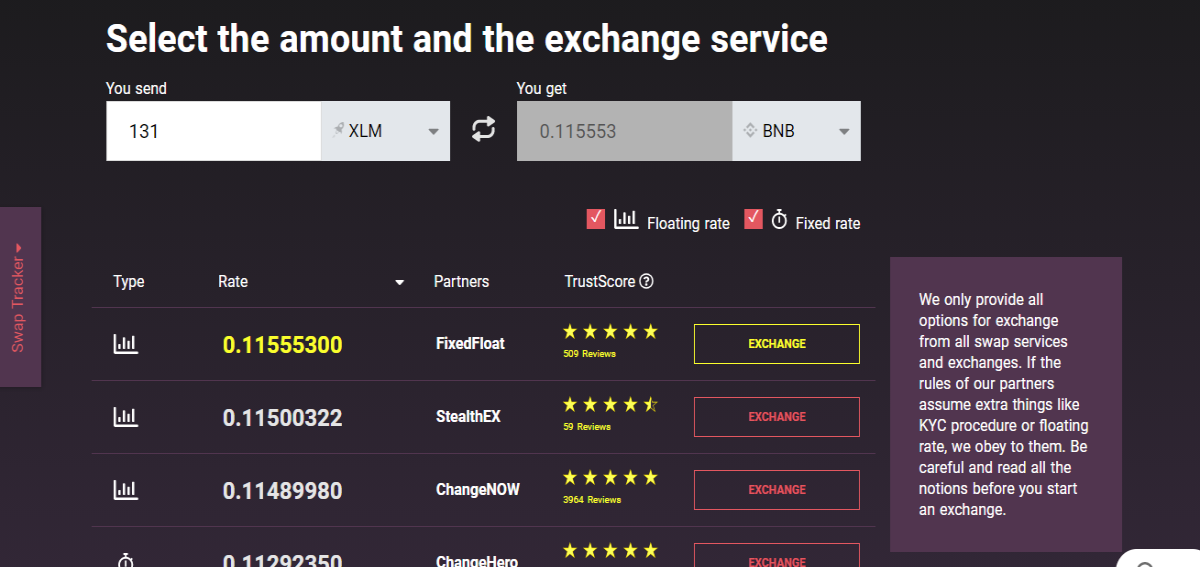1200x567 pixels.
Task: Toggle the Fixed rate checkbox
Action: click(x=754, y=218)
